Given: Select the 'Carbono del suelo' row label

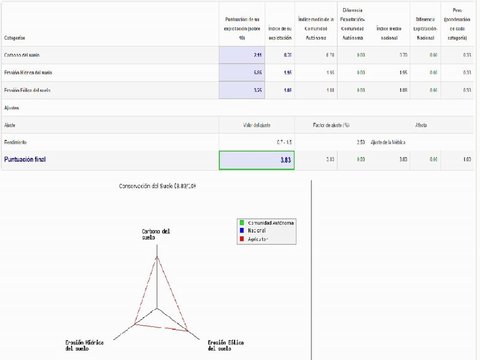Looking at the screenshot, I should pyautogui.click(x=22, y=55).
